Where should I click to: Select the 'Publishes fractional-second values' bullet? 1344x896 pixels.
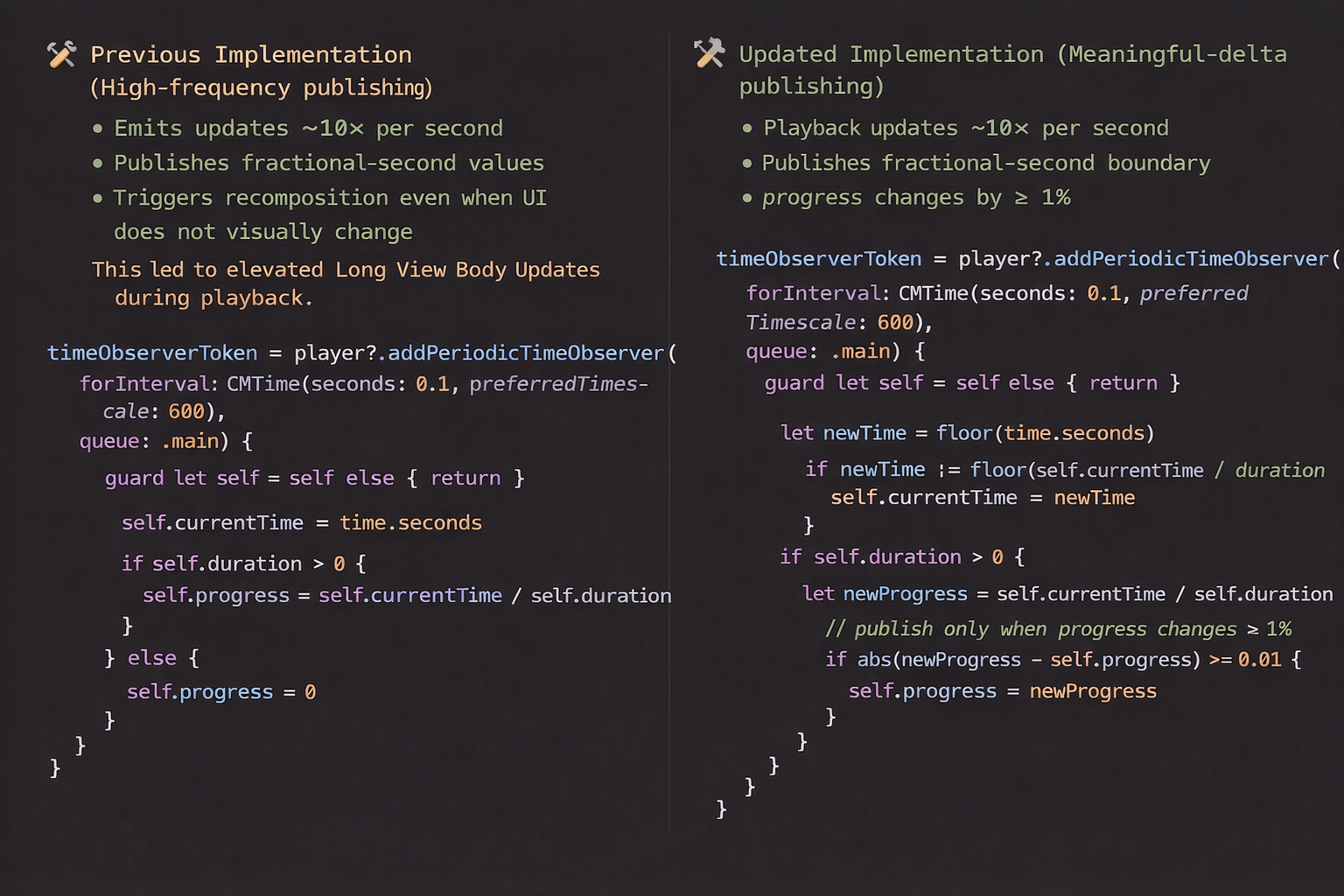click(328, 164)
